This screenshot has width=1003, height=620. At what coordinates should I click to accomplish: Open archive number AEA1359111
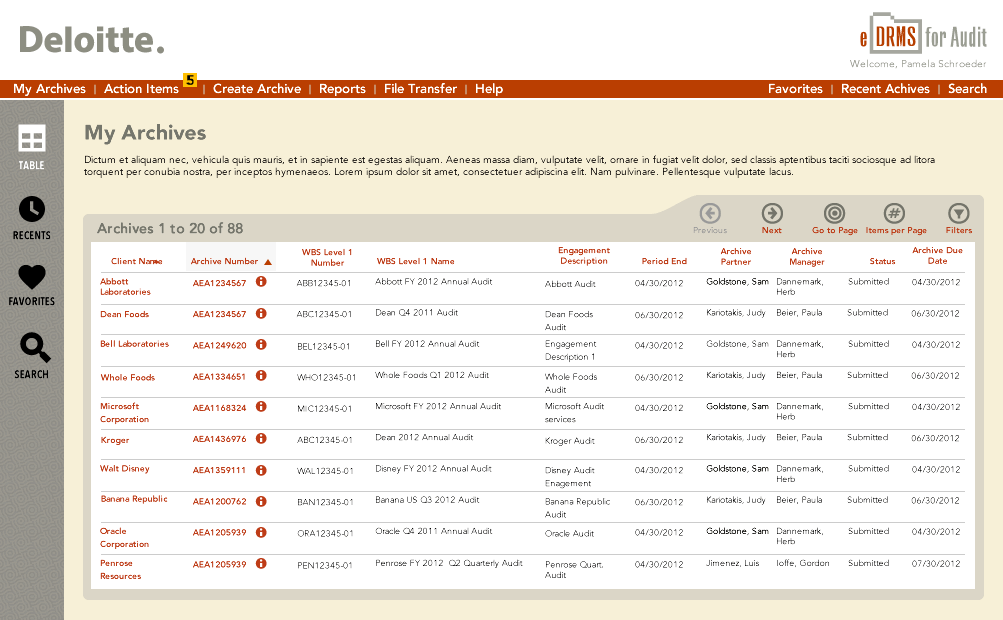click(x=219, y=470)
